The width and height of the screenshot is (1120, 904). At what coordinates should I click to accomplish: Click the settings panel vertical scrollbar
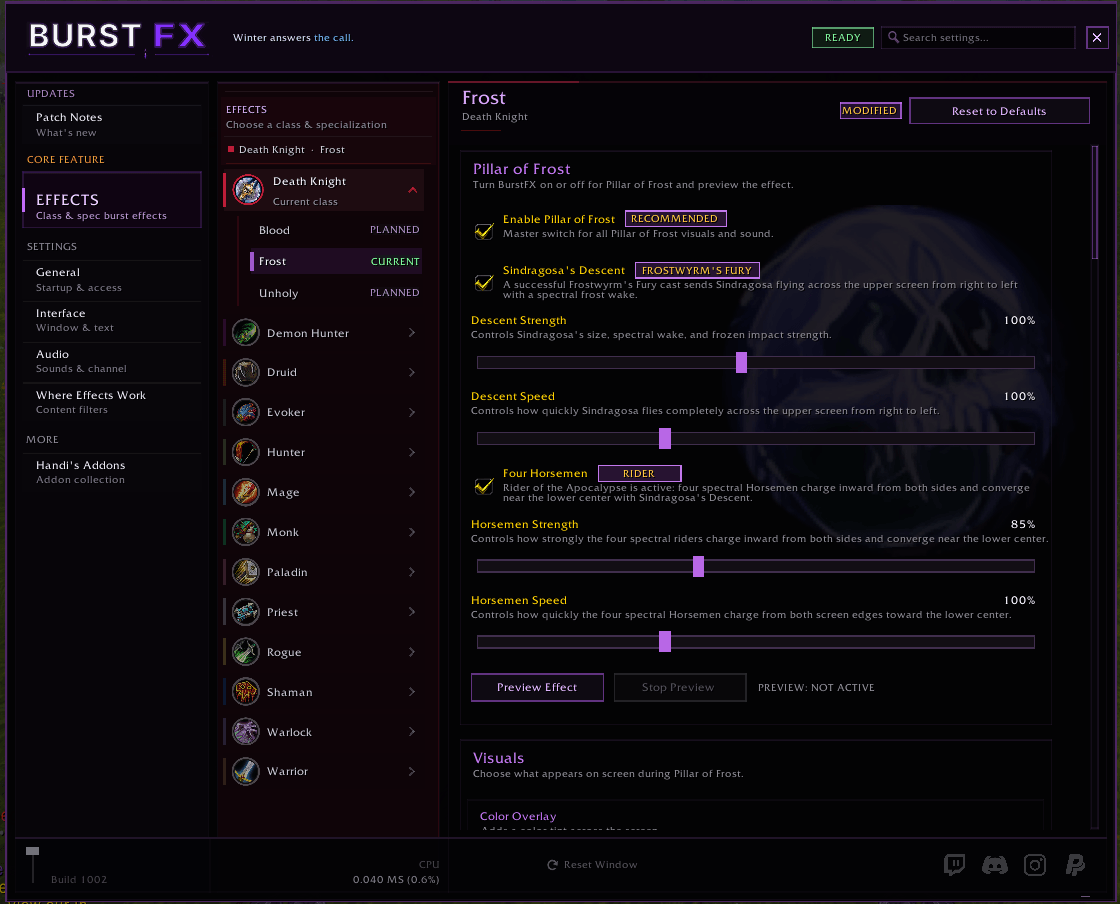(x=1094, y=202)
